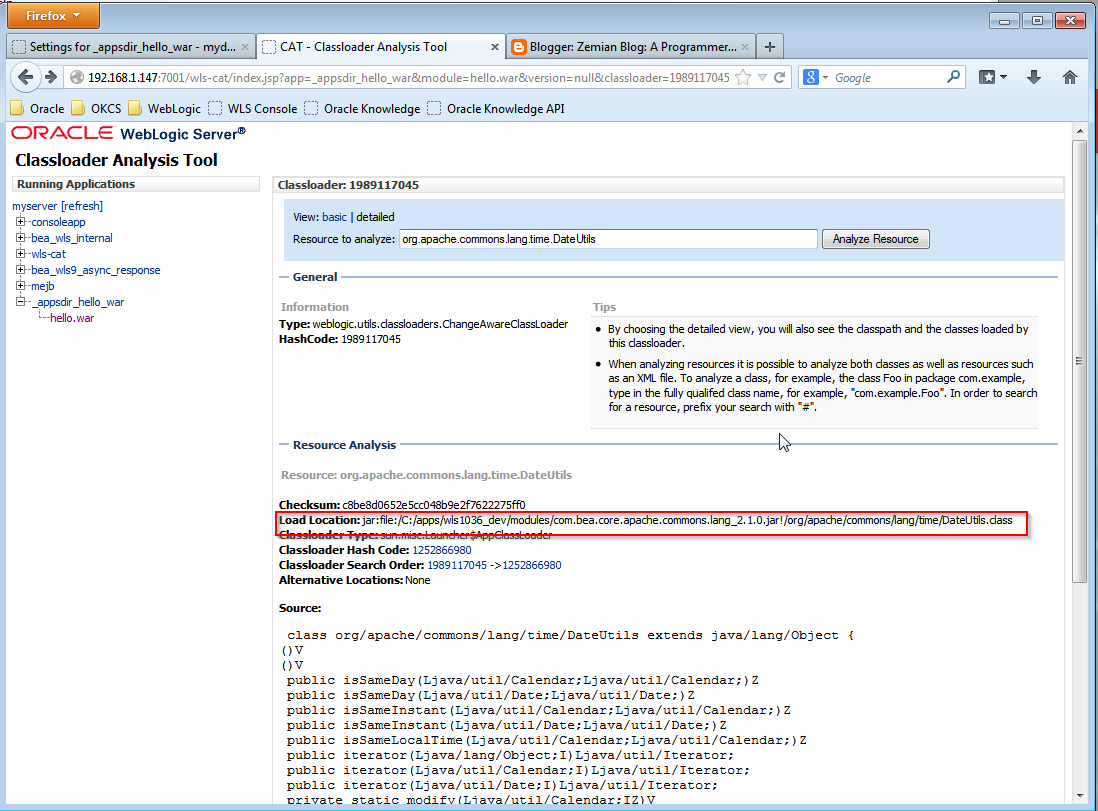Click the Resource to analyze input field
Viewport: 1098px width, 811px height.
click(608, 239)
